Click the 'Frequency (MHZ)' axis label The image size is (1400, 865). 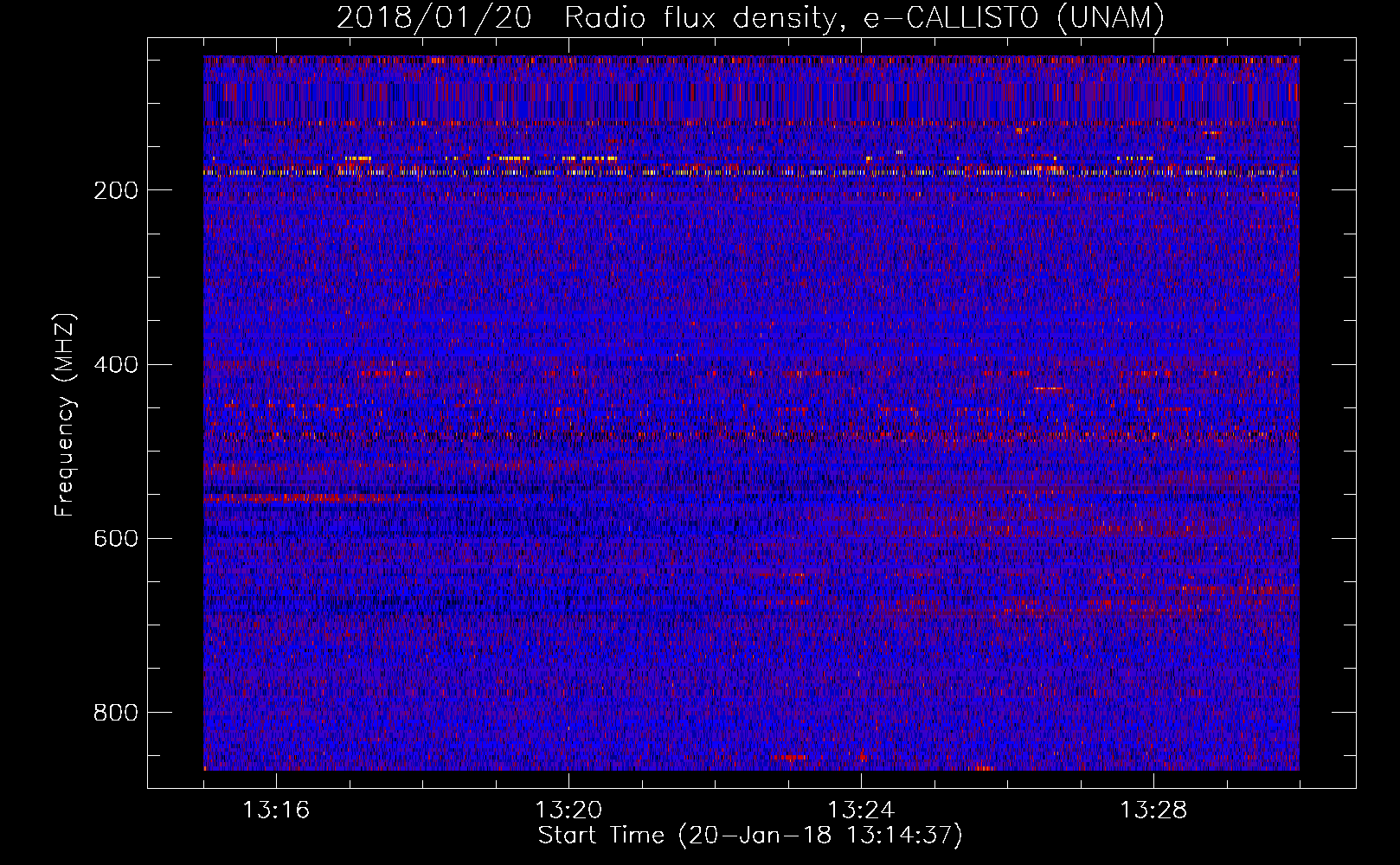pyautogui.click(x=65, y=415)
